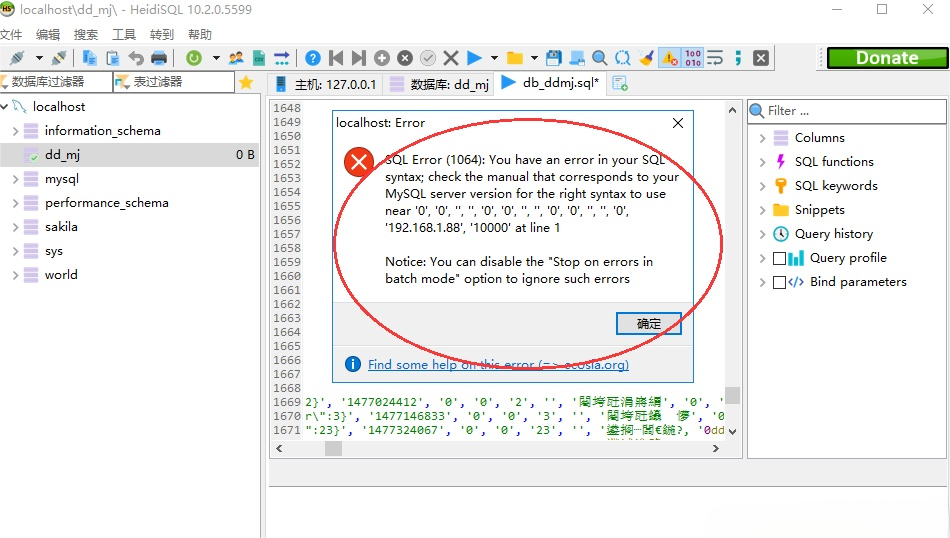
Task: Click the undo arrow icon
Action: click(136, 58)
